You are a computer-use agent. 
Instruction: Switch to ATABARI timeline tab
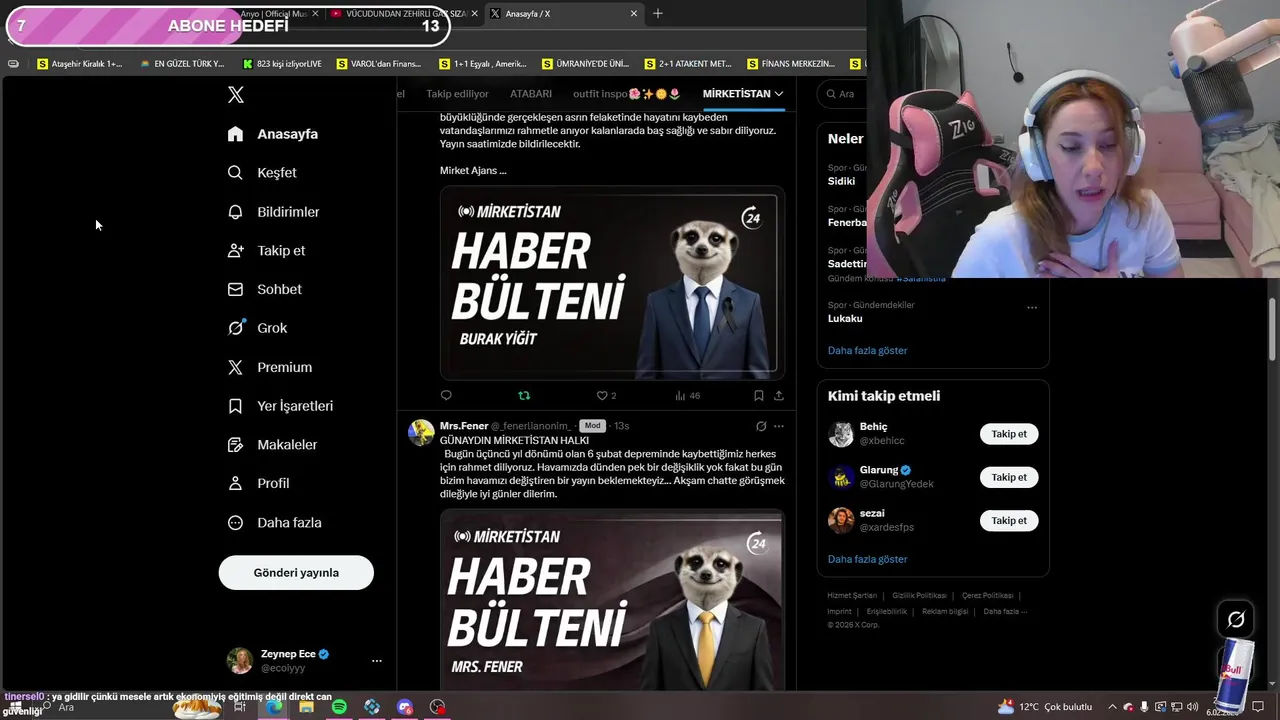[x=531, y=94]
